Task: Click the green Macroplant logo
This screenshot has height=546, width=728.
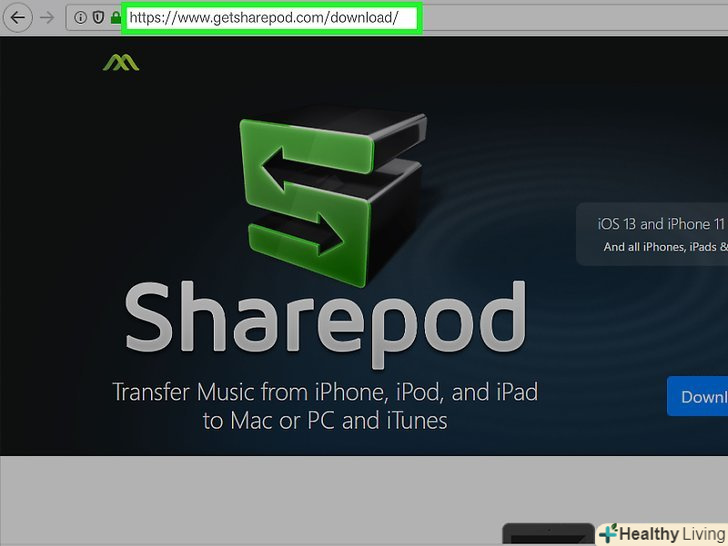Action: (x=121, y=63)
